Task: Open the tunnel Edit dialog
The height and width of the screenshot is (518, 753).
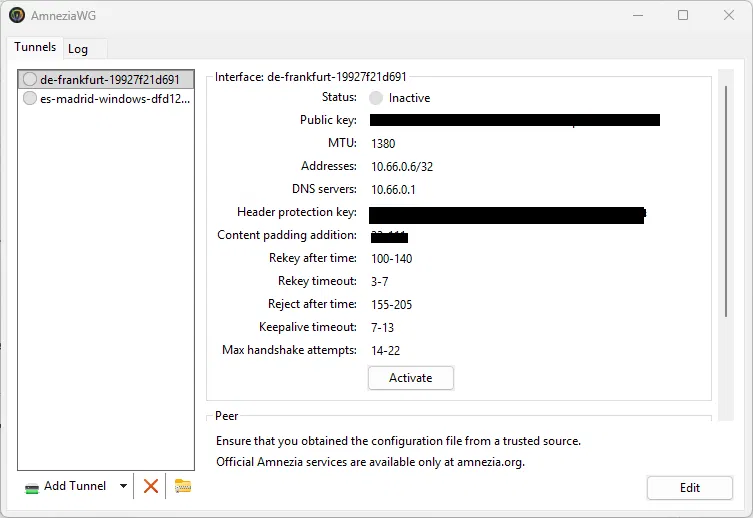Action: click(690, 488)
